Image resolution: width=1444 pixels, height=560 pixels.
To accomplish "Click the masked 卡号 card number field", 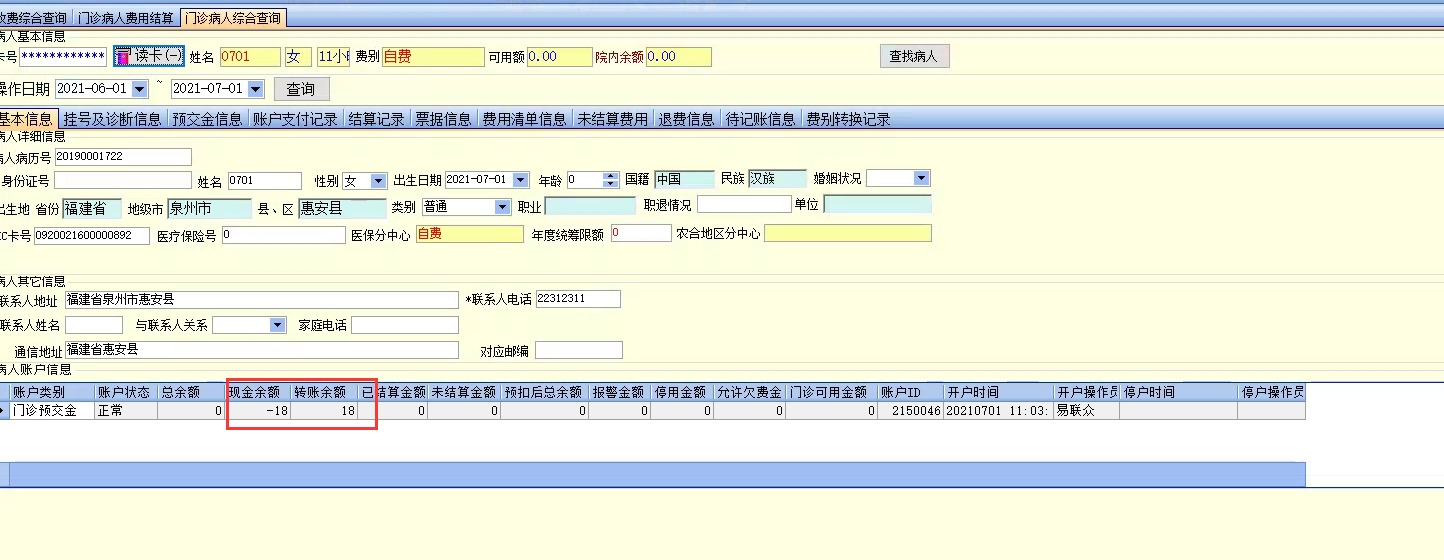I will pos(62,56).
